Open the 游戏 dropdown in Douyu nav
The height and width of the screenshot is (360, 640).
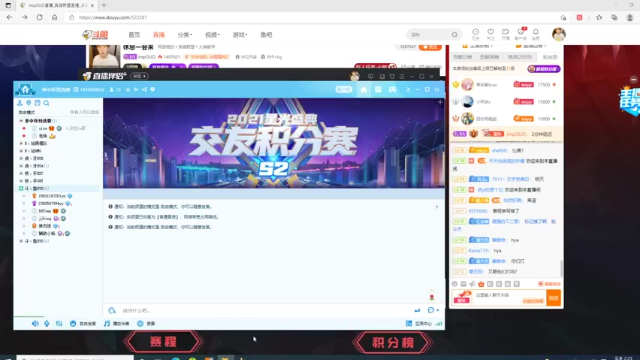pyautogui.click(x=240, y=35)
